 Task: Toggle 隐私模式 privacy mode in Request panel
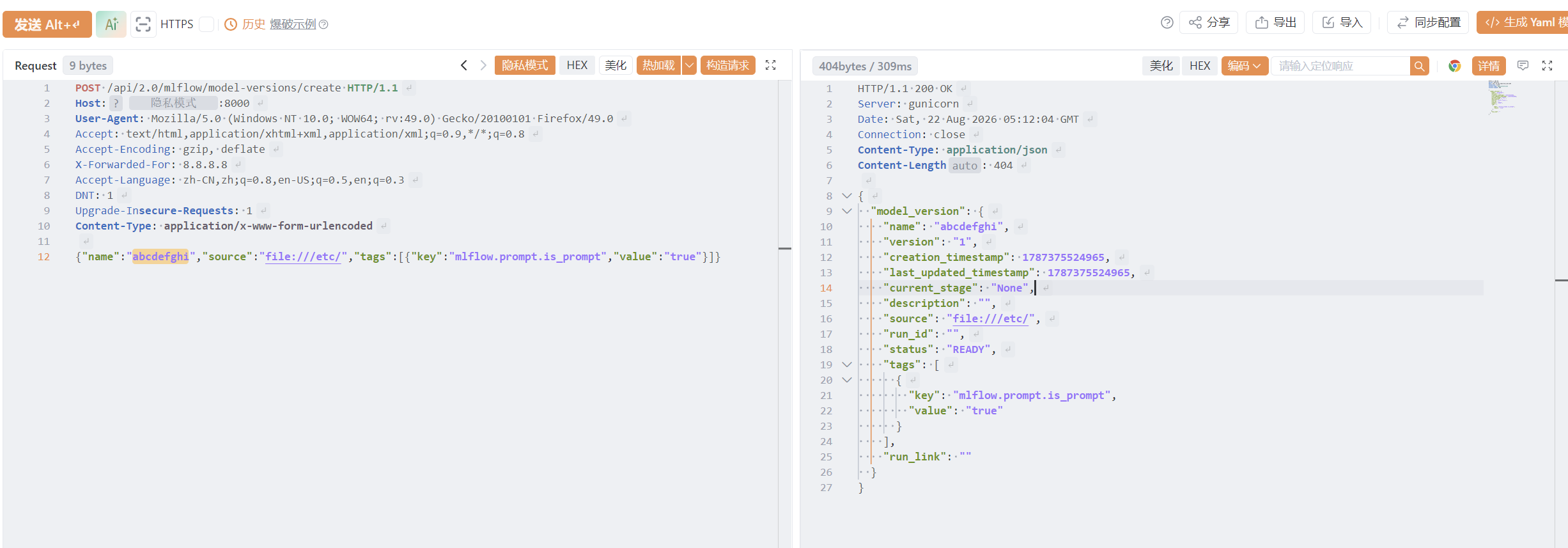coord(525,65)
